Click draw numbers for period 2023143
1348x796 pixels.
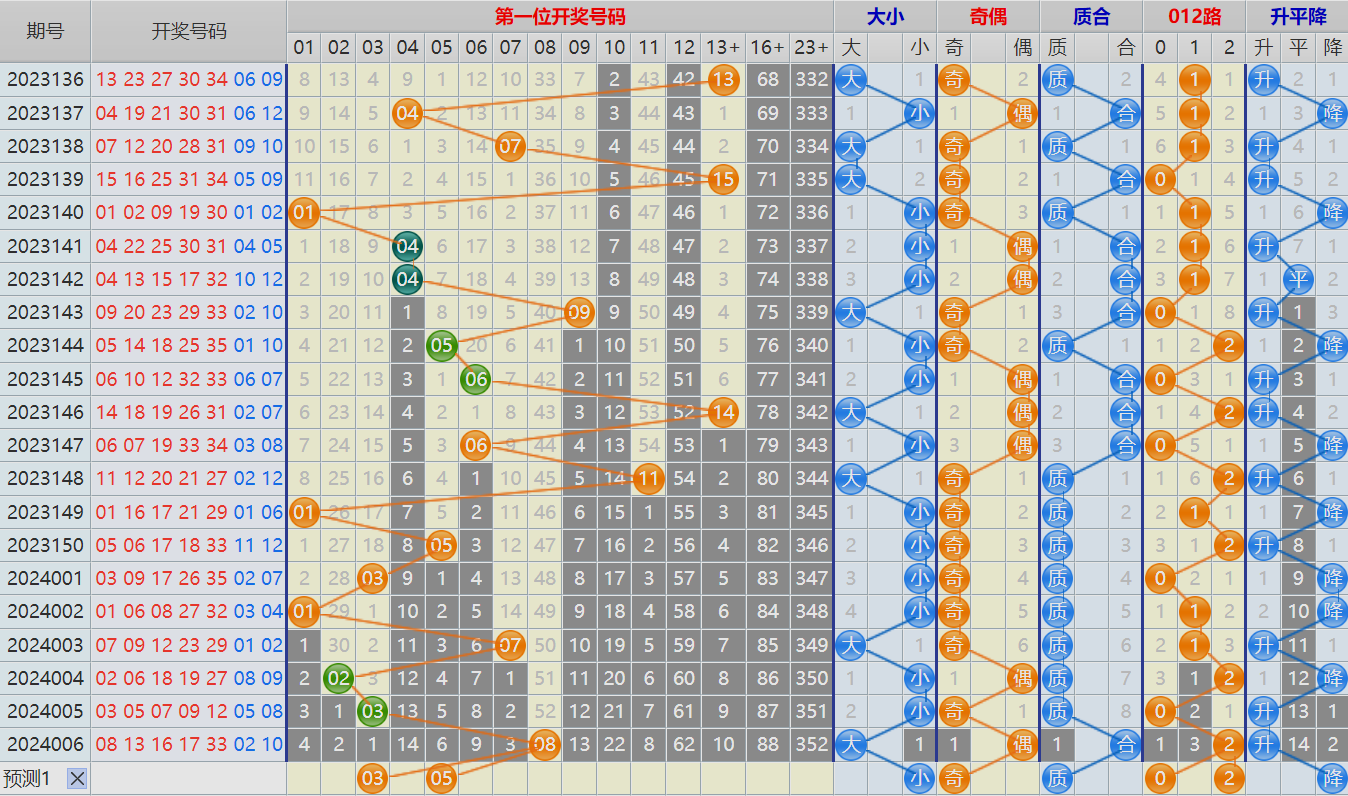[x=189, y=313]
